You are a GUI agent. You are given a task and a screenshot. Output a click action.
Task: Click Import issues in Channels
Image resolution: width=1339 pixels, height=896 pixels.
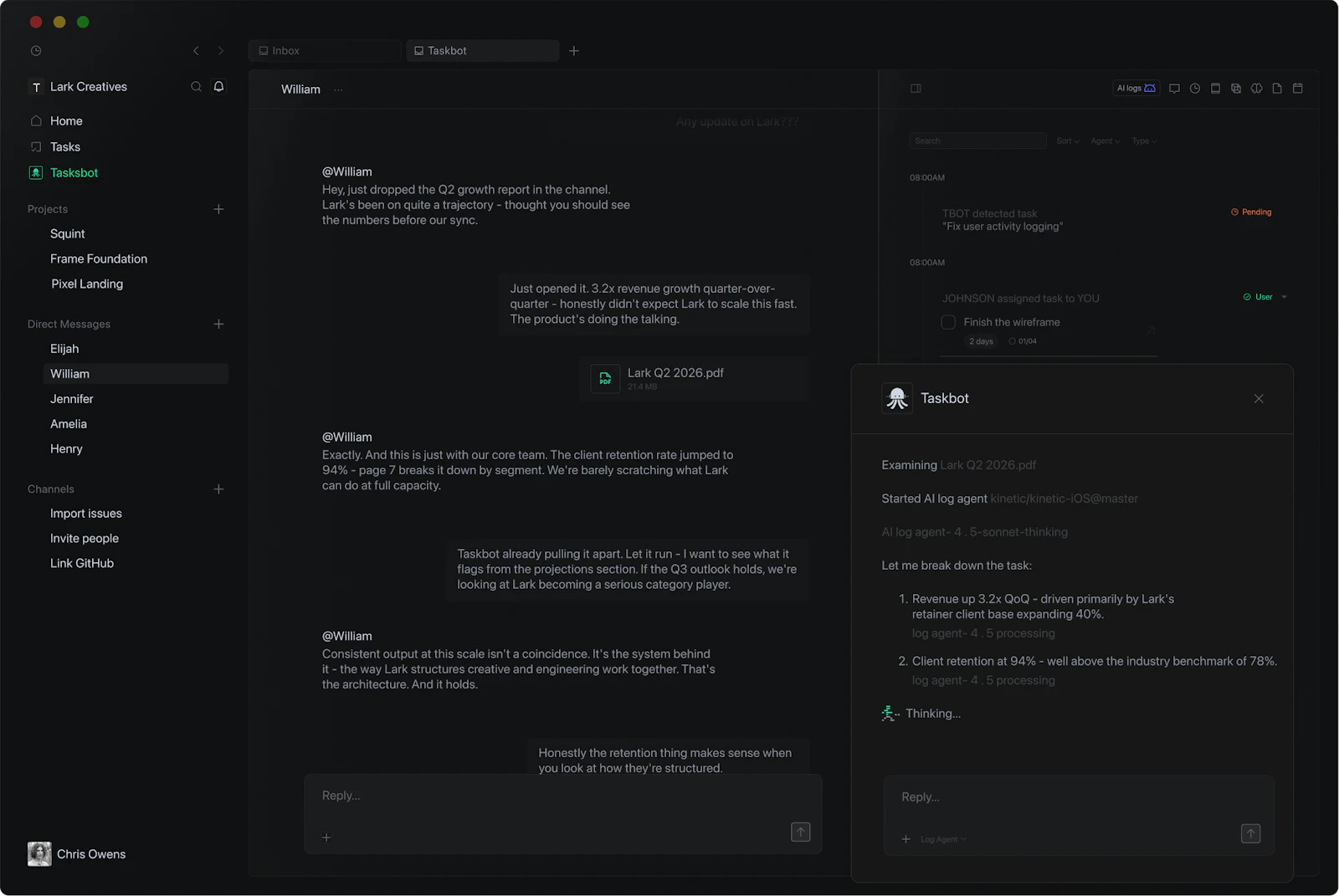point(86,514)
